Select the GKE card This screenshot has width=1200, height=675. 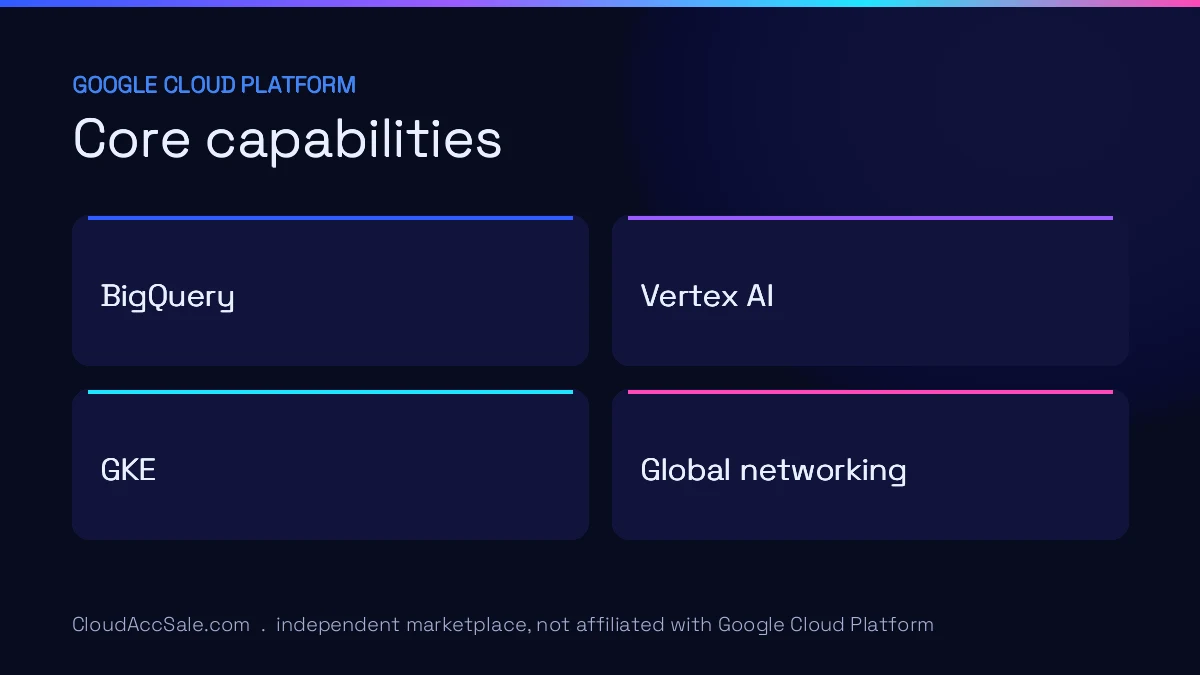(x=330, y=465)
